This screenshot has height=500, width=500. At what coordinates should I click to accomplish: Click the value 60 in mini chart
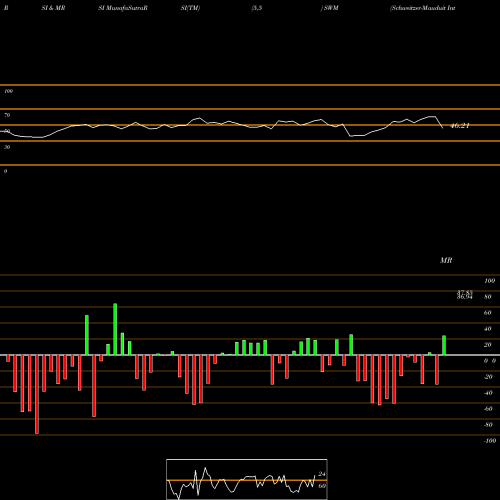coord(322,486)
